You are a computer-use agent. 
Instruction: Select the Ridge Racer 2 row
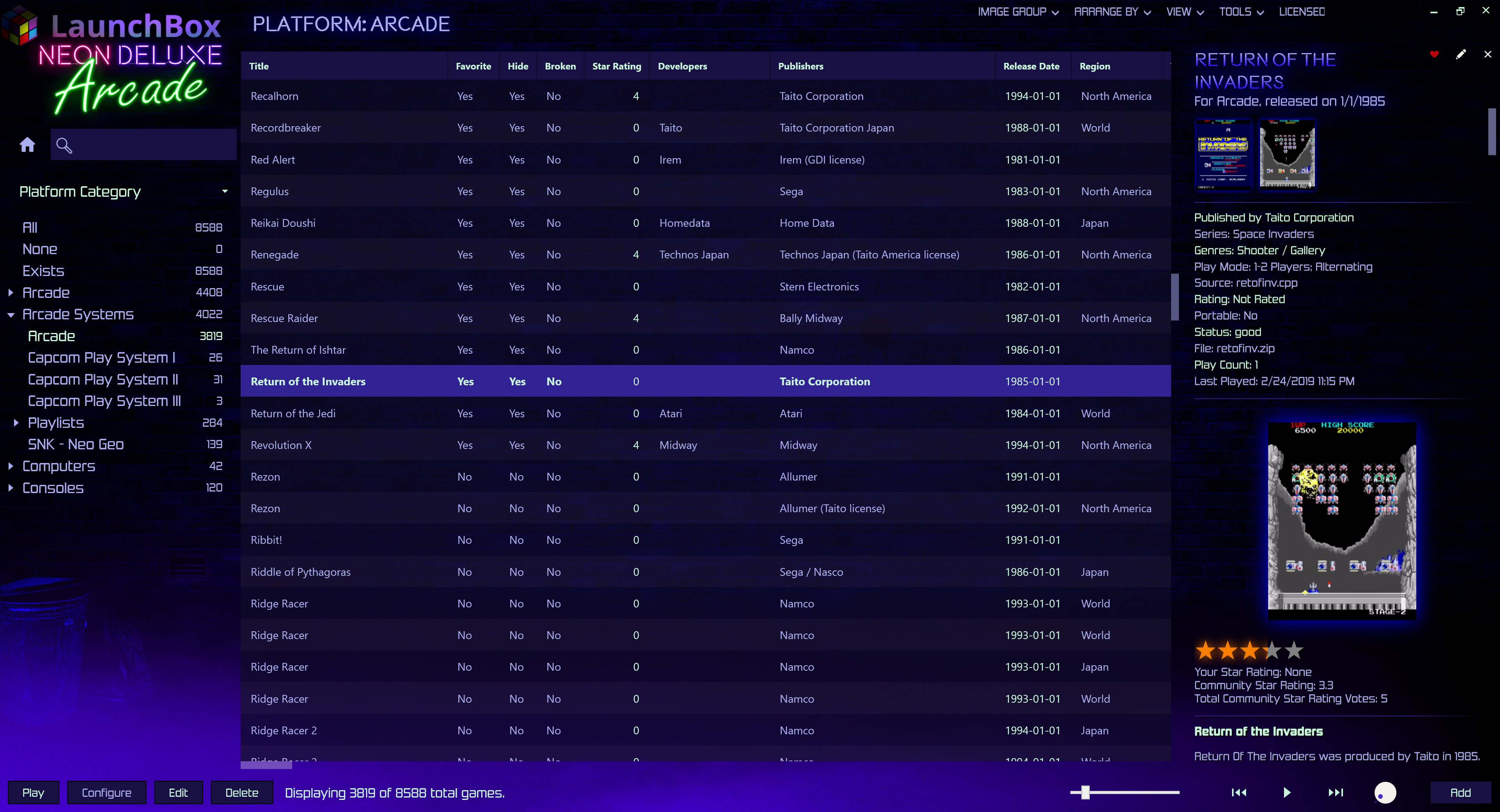coord(705,730)
